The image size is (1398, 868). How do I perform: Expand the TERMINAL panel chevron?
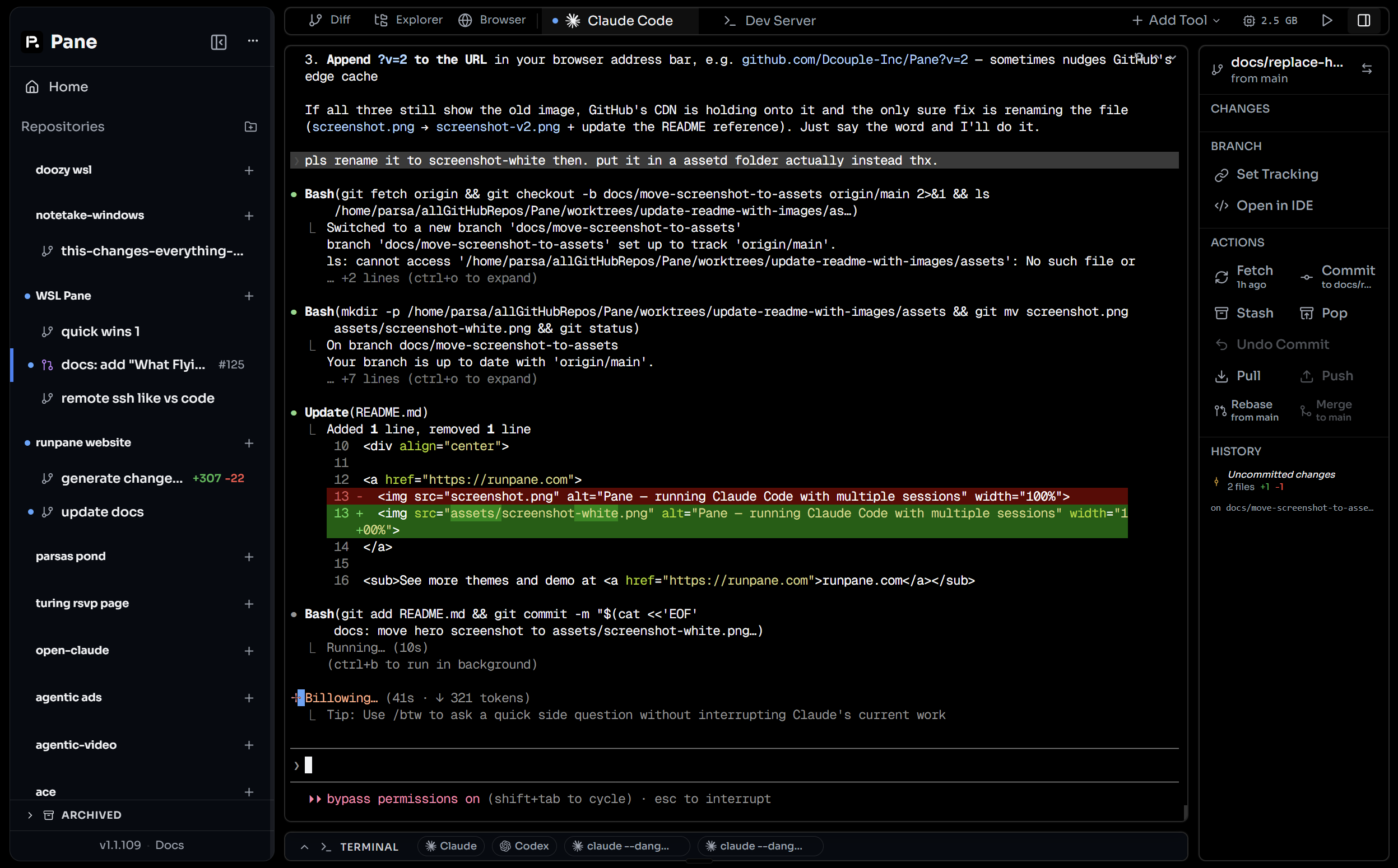pyautogui.click(x=304, y=847)
